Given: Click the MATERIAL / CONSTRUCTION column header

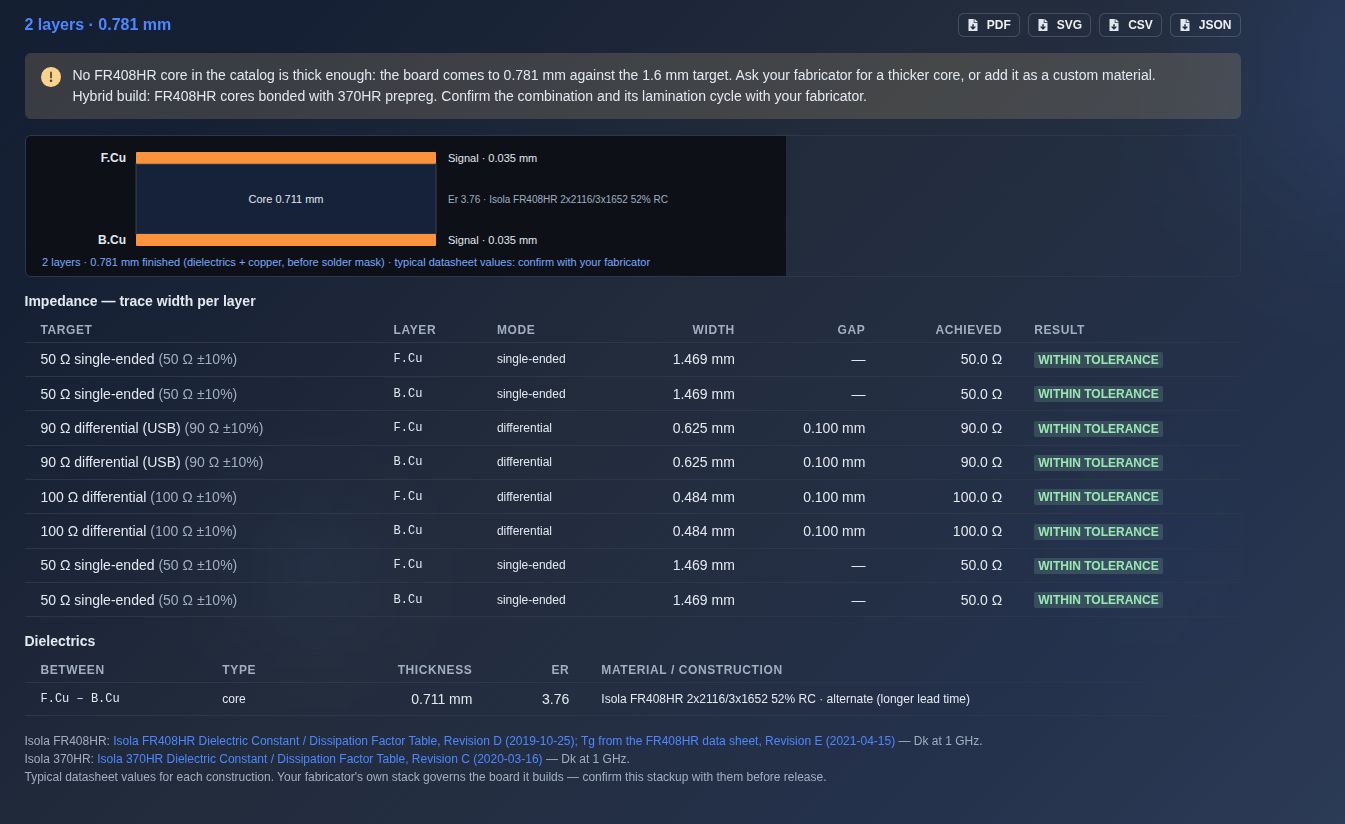Looking at the screenshot, I should [x=692, y=670].
